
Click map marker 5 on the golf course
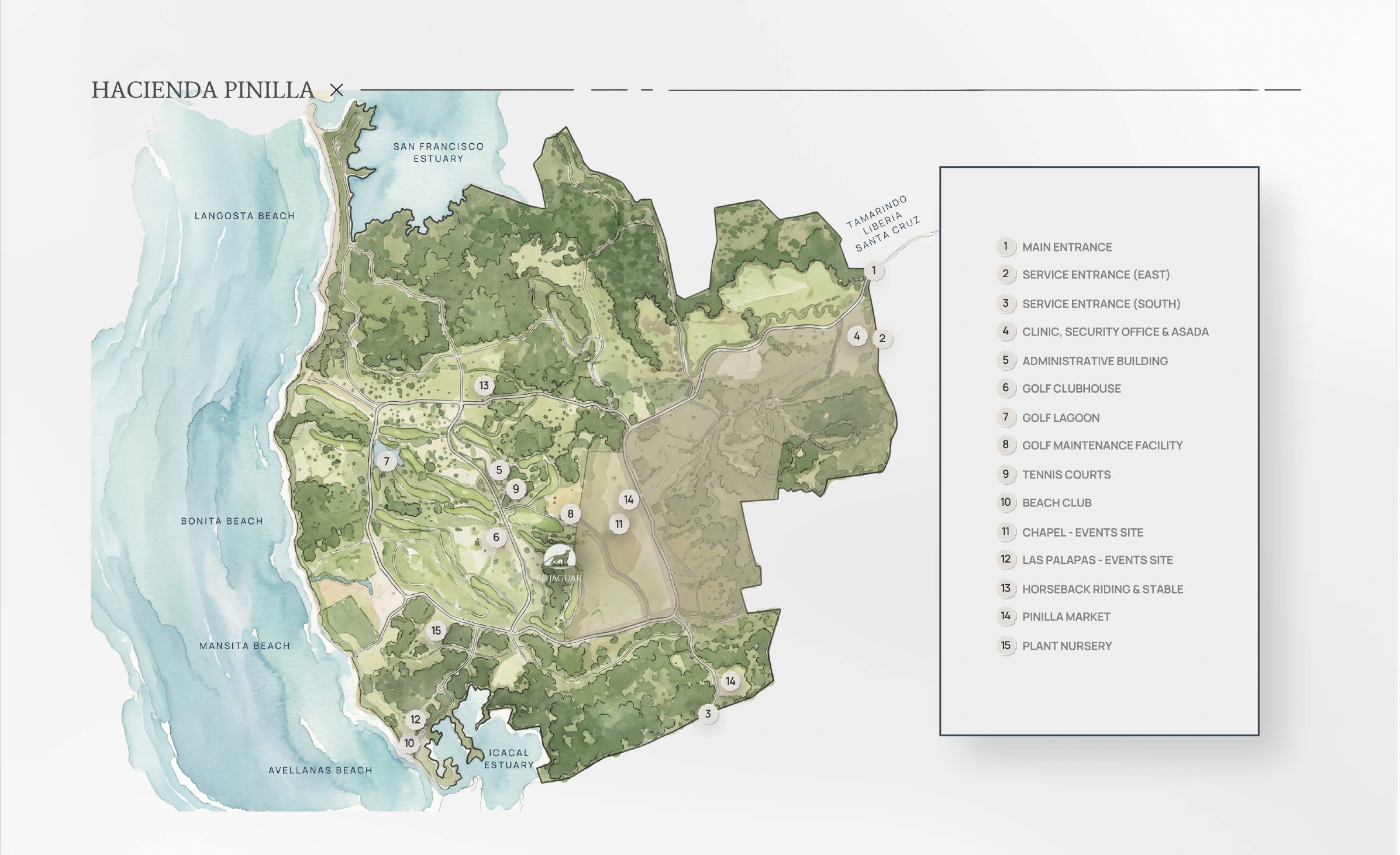[499, 470]
